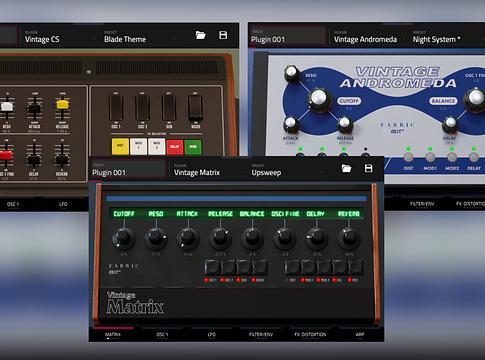Image resolution: width=485 pixels, height=360 pixels.
Task: Click the large Cutoff knob on Vintage Andromeda
Action: (319, 99)
